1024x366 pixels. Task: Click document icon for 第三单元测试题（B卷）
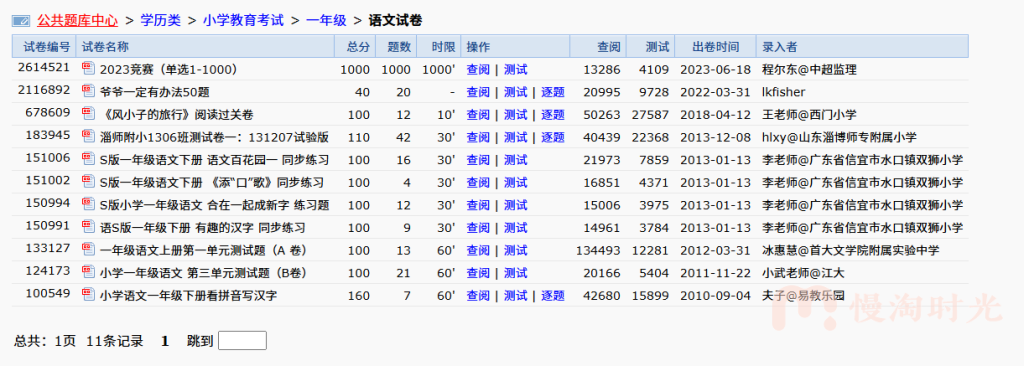click(x=88, y=272)
